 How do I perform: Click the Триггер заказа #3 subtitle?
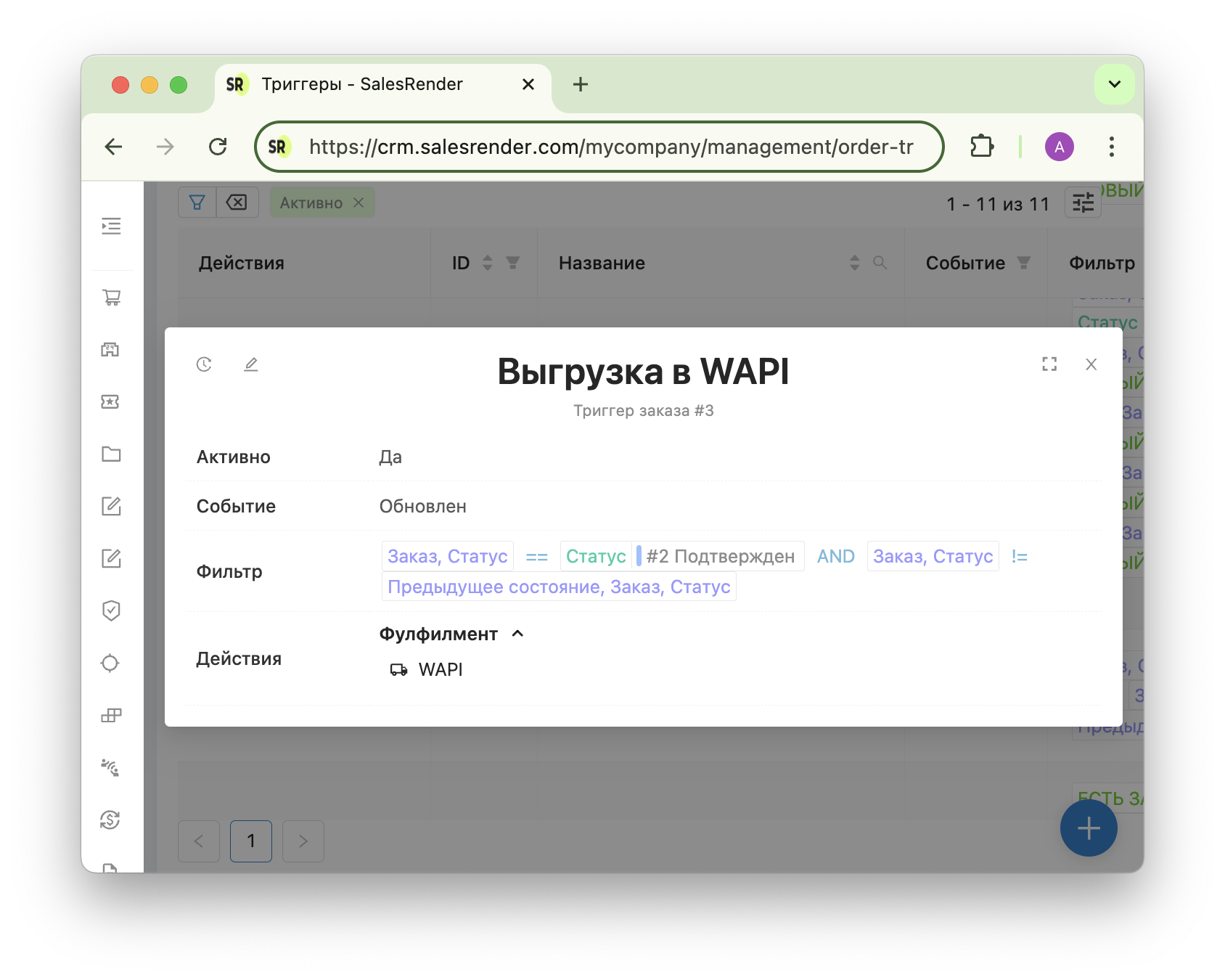644,411
